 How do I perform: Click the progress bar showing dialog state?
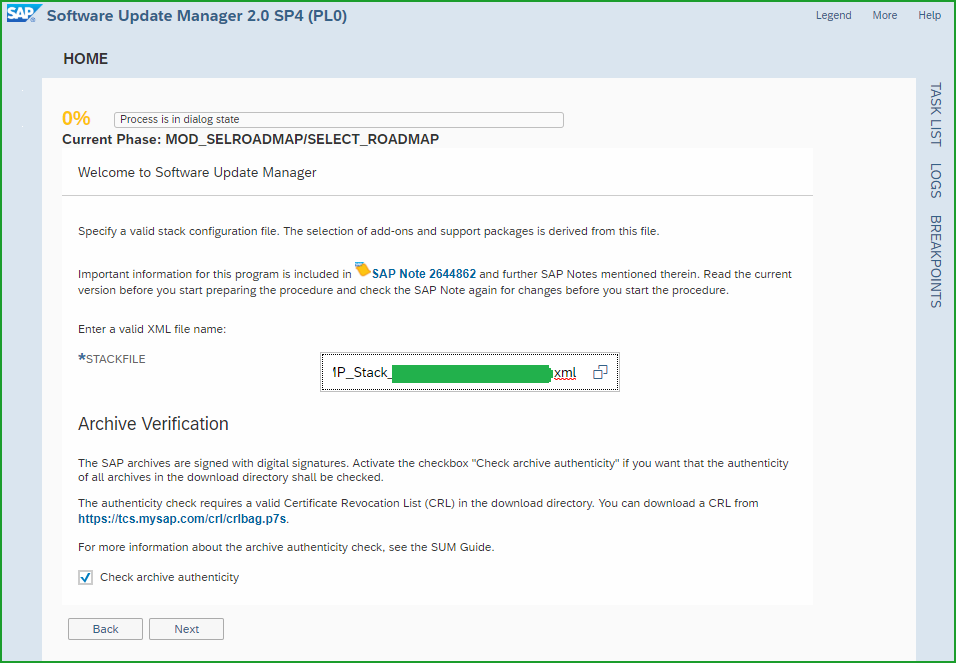coord(339,120)
